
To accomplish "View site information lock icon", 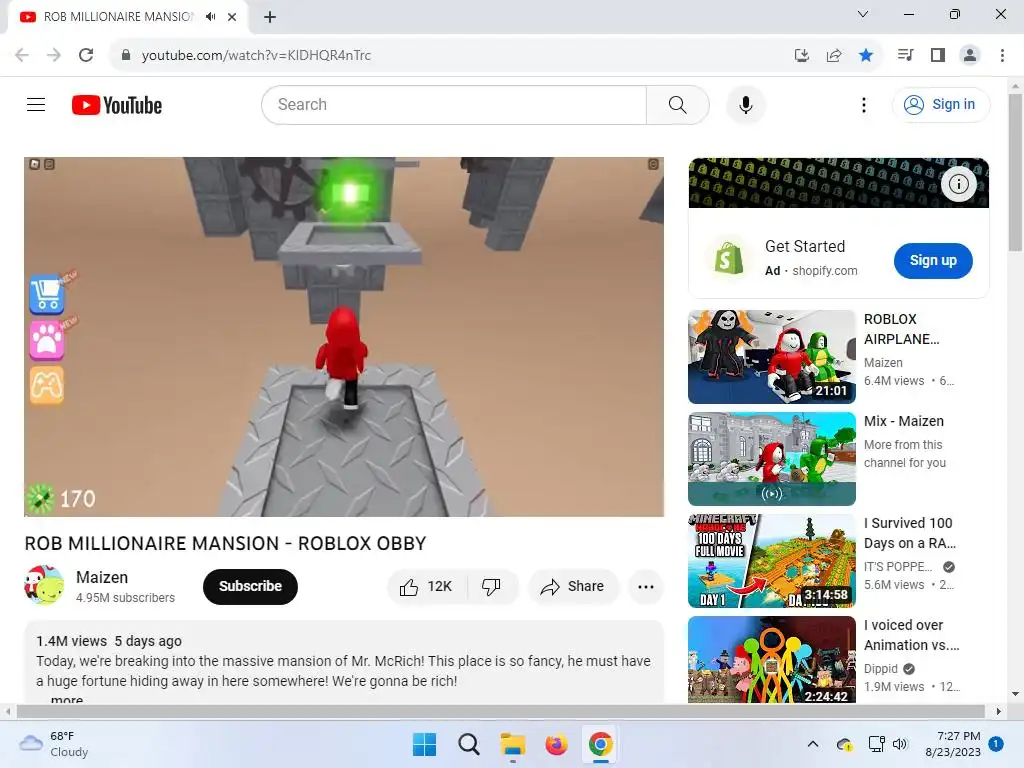I will pyautogui.click(x=126, y=55).
